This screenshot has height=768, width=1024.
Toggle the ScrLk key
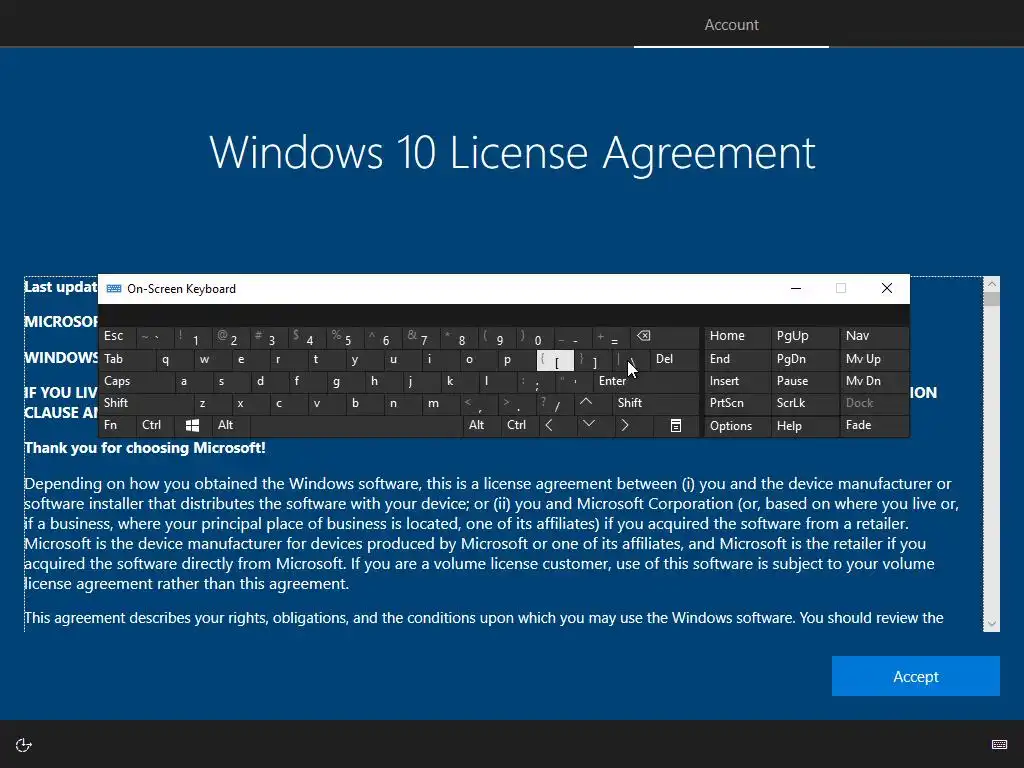[805, 403]
